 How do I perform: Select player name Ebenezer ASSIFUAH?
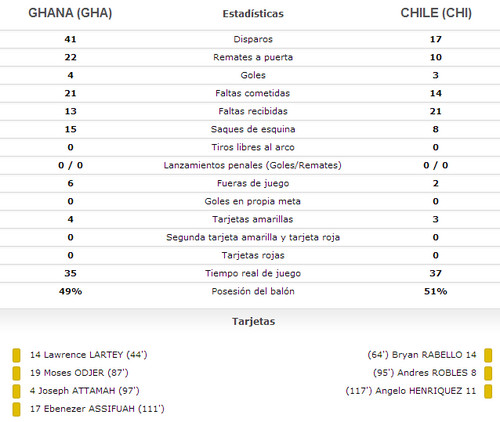click(89, 409)
